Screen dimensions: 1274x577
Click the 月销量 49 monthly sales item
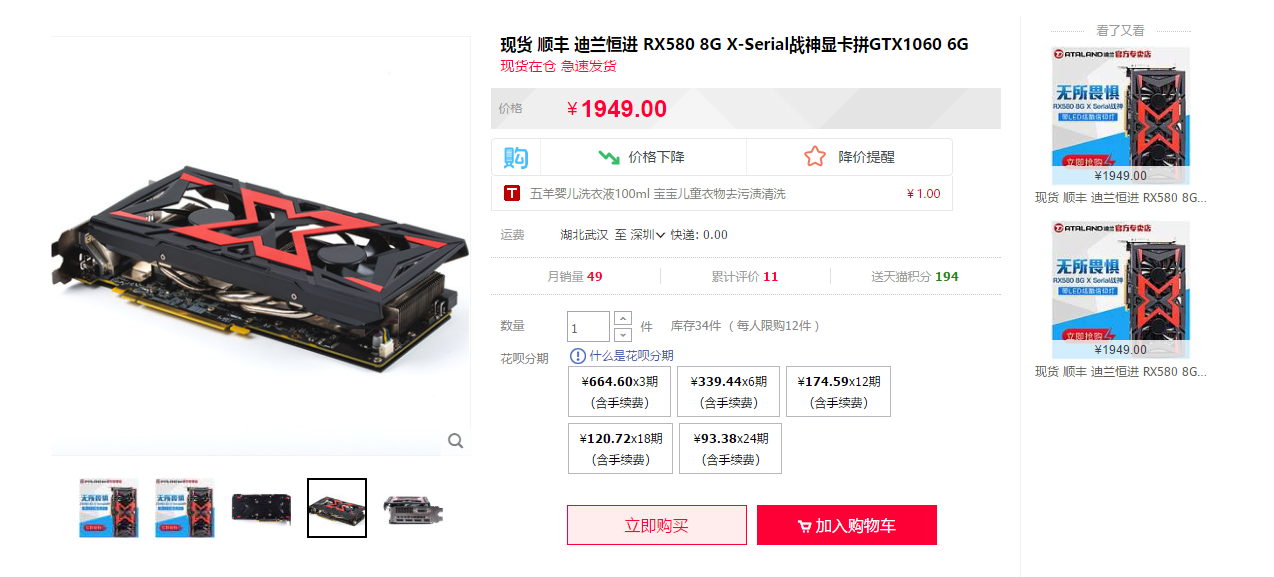pyautogui.click(x=575, y=276)
